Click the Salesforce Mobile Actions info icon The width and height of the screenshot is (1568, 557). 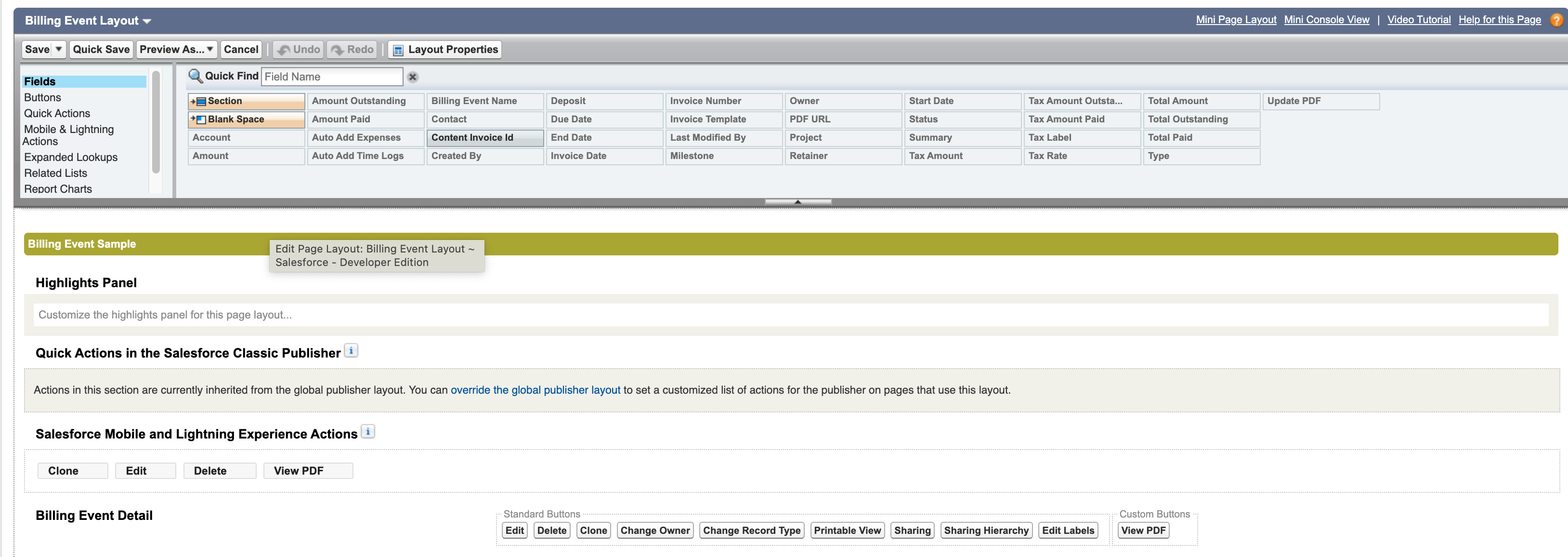(x=367, y=432)
